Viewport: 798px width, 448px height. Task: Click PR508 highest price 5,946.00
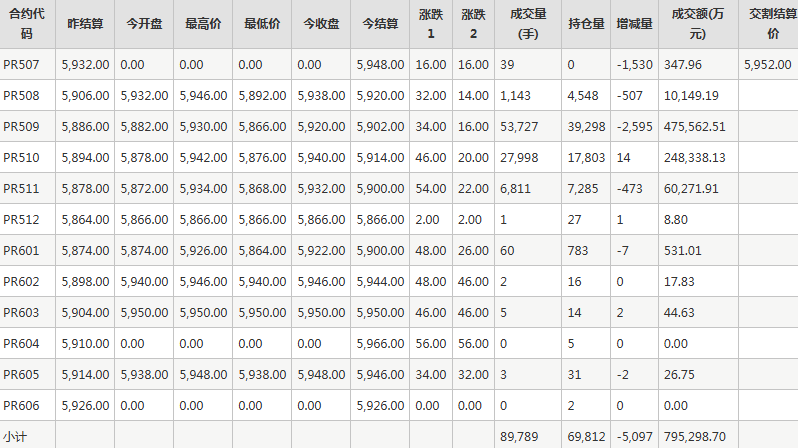pyautogui.click(x=203, y=96)
